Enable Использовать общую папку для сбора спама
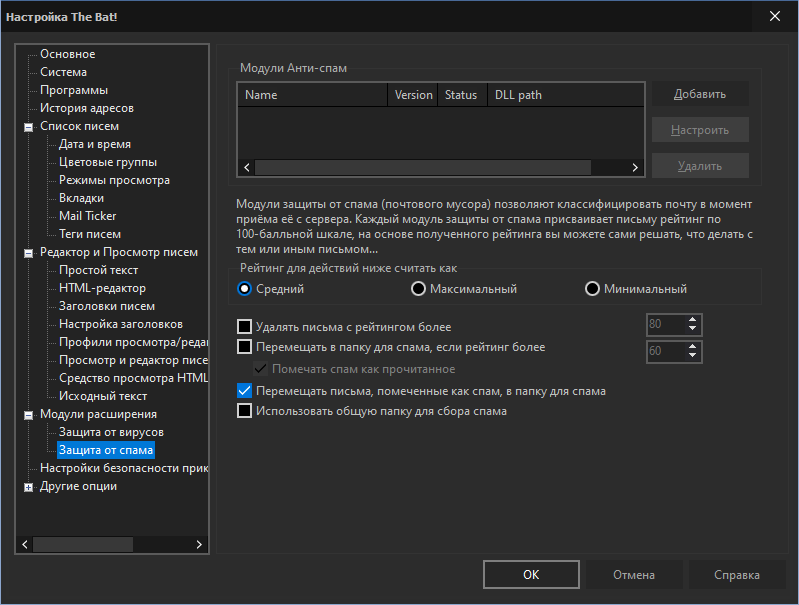799x605 pixels. pyautogui.click(x=245, y=411)
